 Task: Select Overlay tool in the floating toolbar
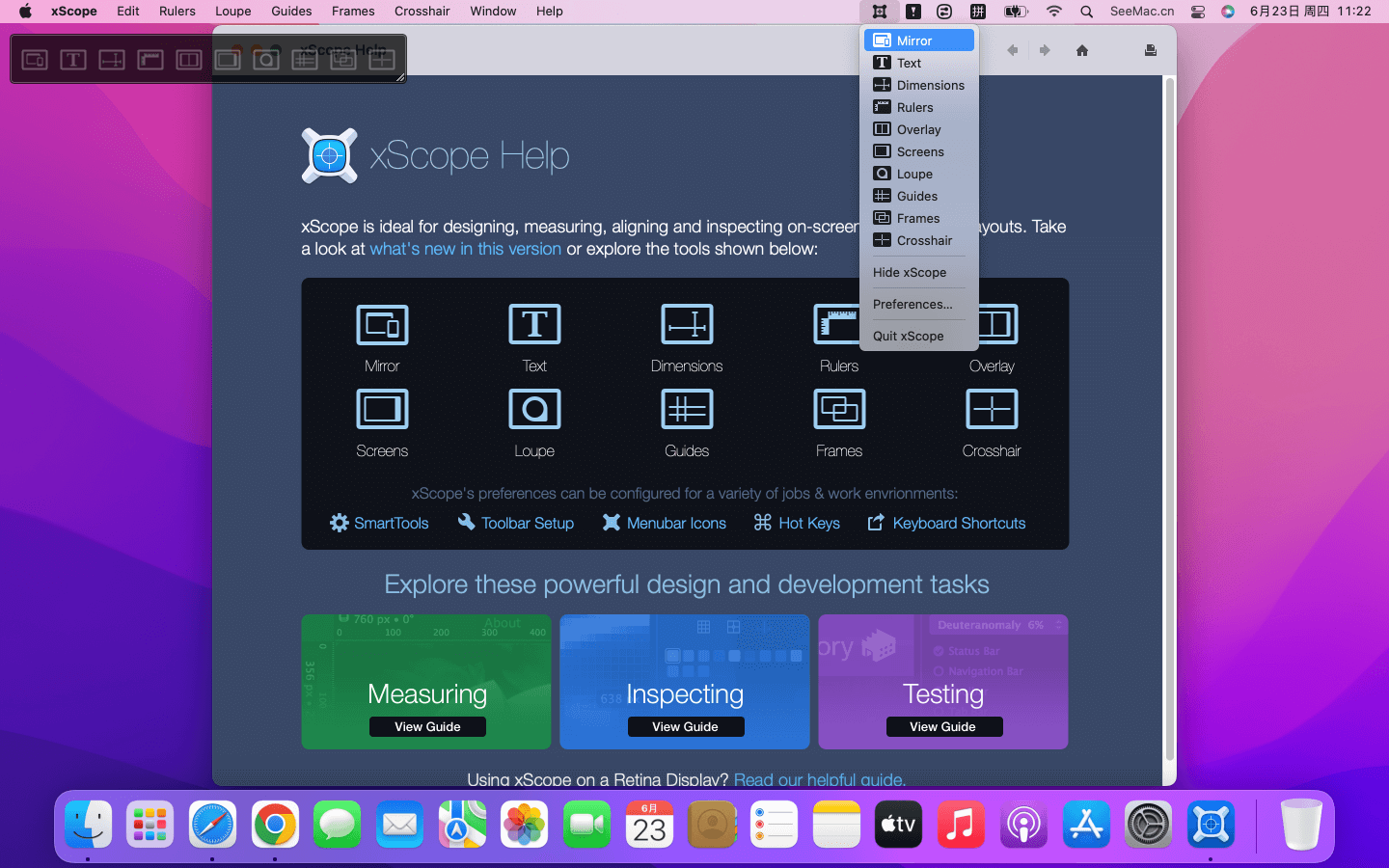coord(189,60)
